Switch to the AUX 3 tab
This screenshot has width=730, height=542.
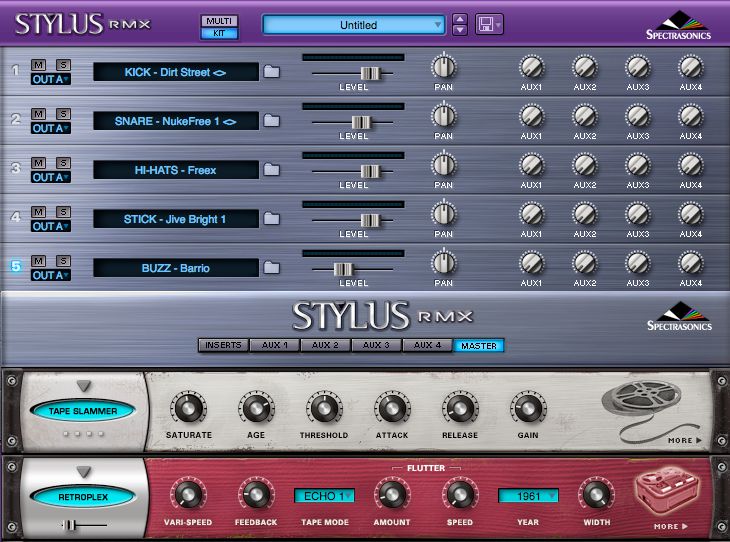tap(376, 345)
